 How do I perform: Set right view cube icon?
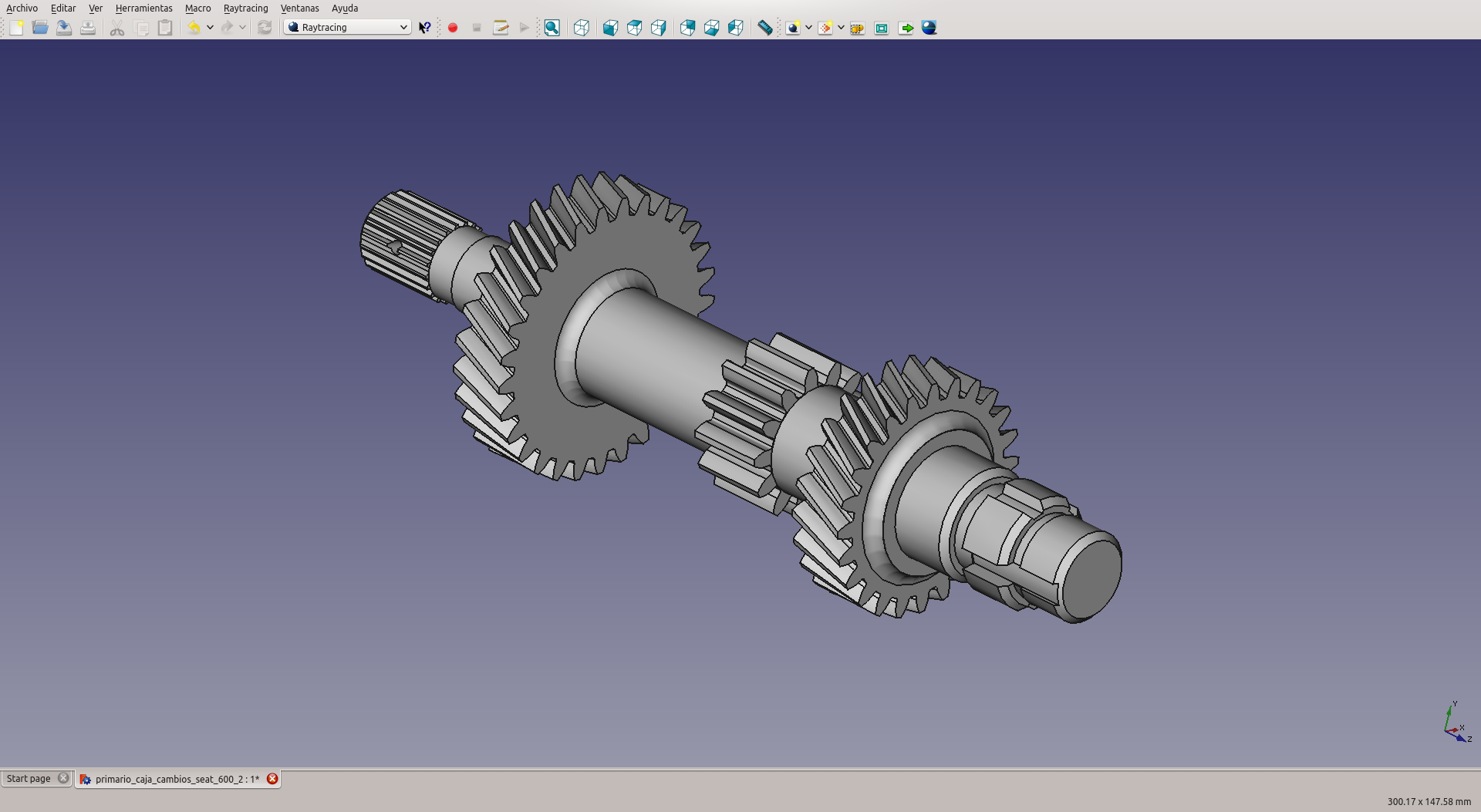(x=658, y=28)
